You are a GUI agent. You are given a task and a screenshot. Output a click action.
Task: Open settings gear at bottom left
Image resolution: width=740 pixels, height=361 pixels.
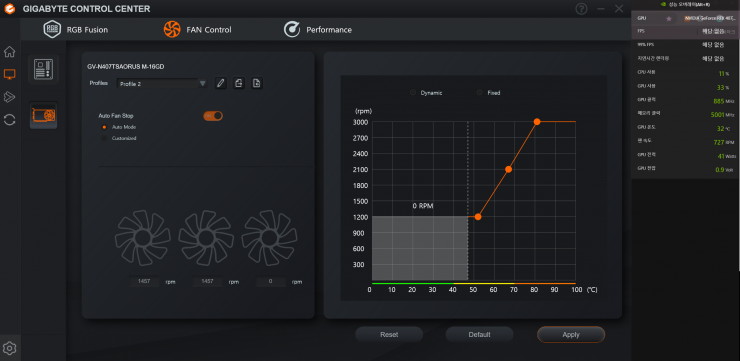pos(9,348)
